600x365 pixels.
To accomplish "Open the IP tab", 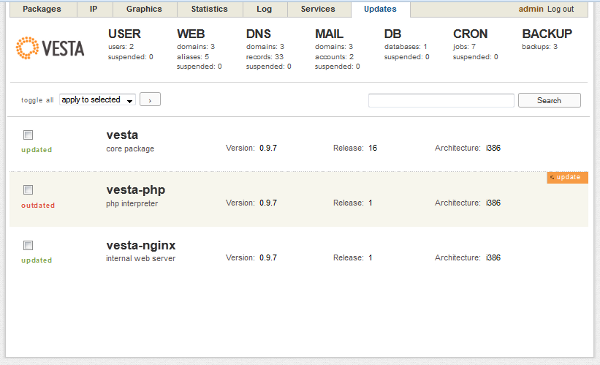I will (94, 9).
